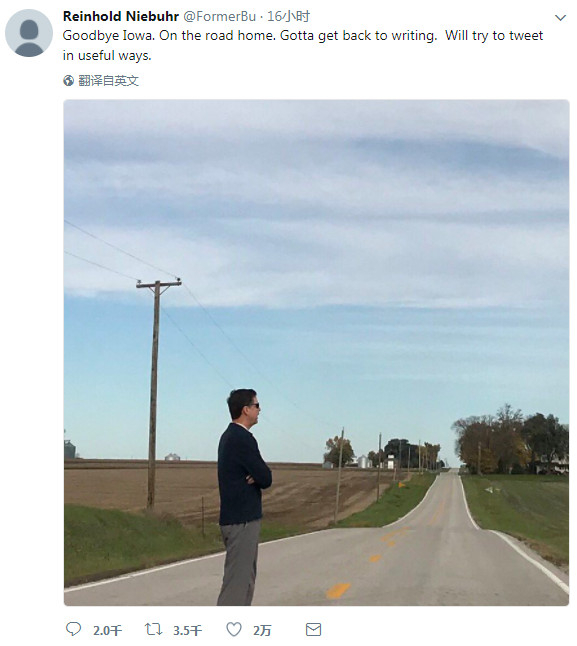Click the @FormerBu handle

[219, 16]
